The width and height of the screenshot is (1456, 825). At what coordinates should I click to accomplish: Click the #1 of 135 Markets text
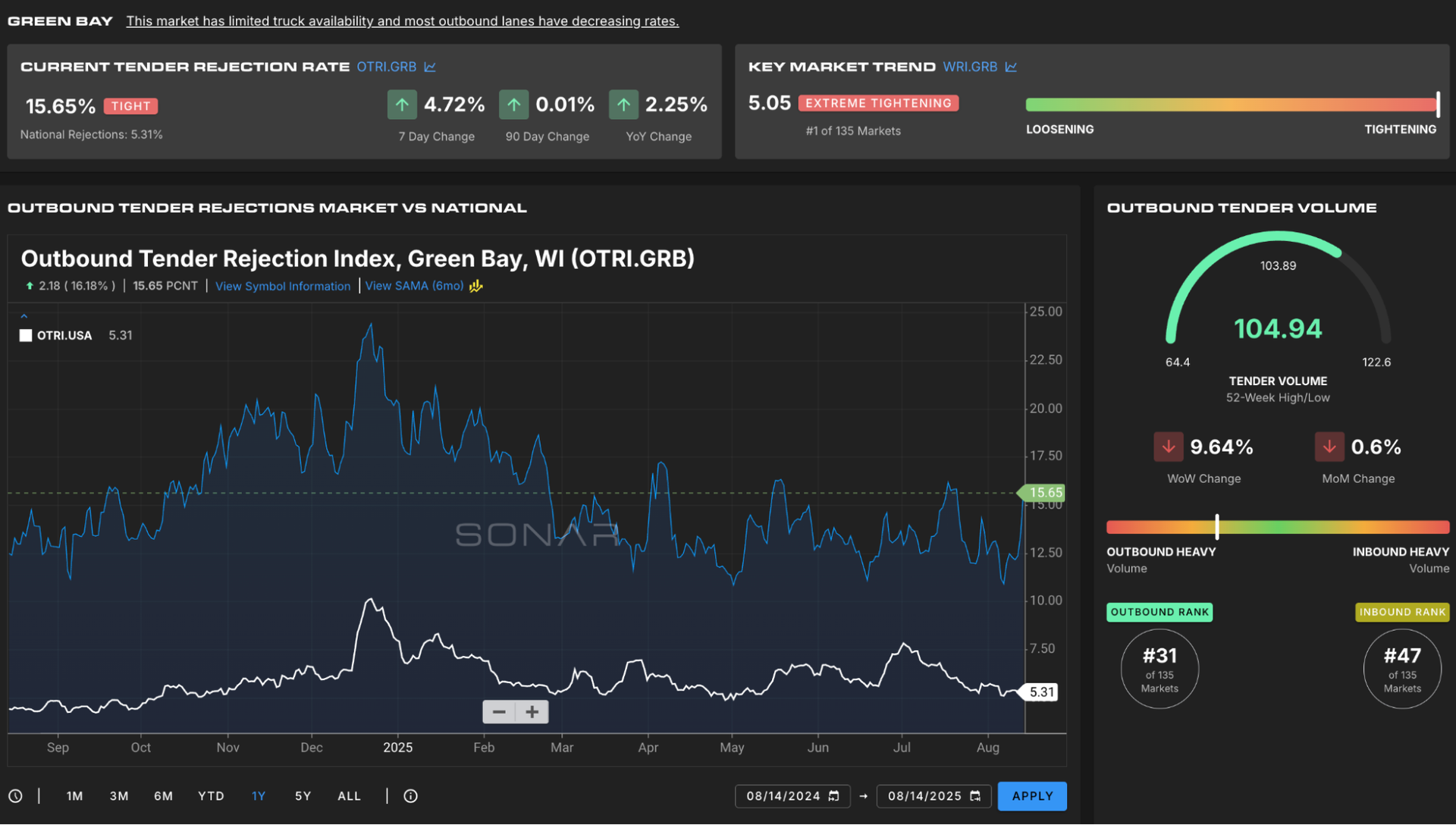click(x=853, y=131)
